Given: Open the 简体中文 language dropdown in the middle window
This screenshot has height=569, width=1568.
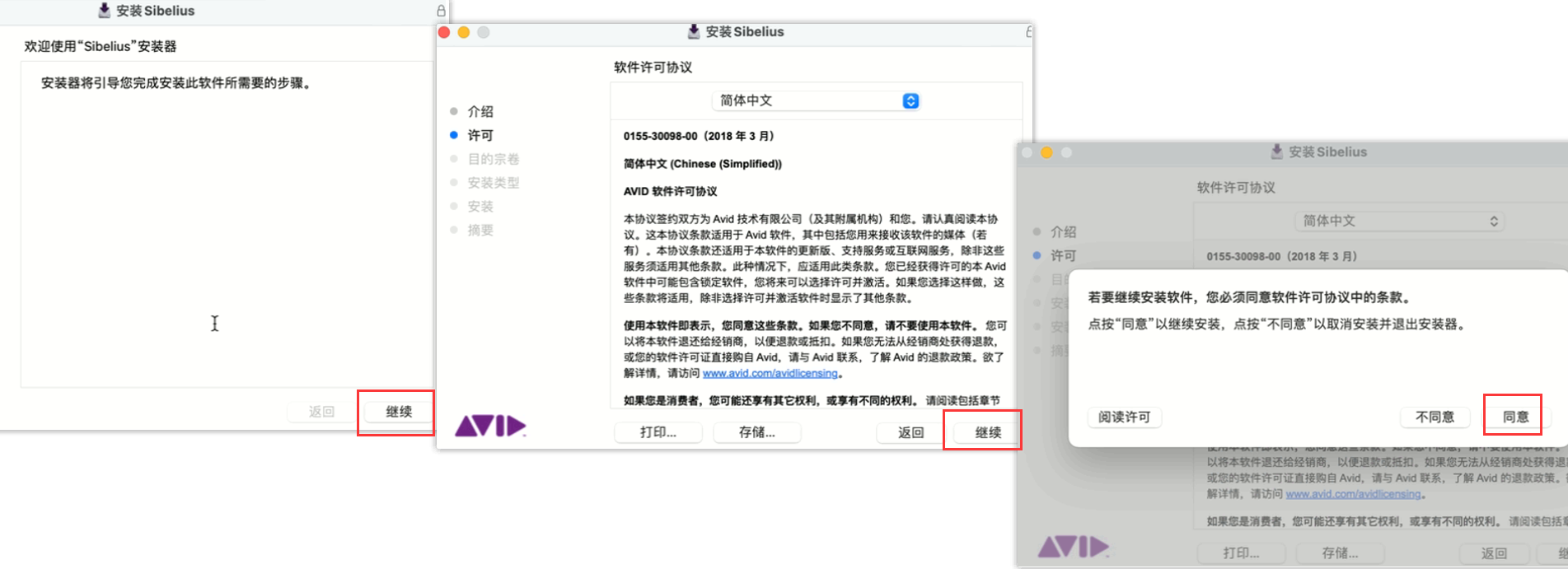Looking at the screenshot, I should coord(814,100).
